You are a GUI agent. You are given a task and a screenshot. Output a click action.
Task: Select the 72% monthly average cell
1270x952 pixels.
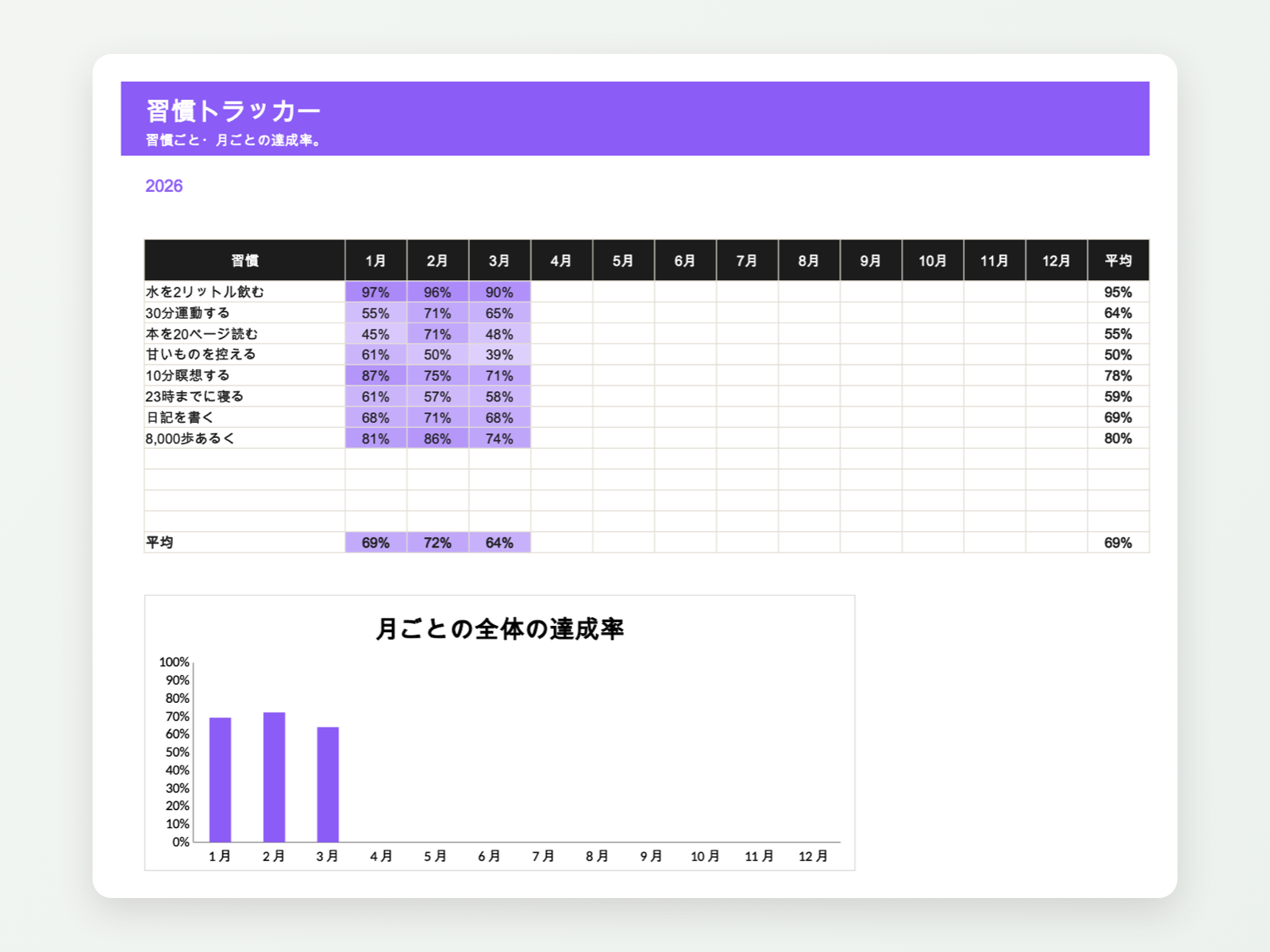[437, 543]
